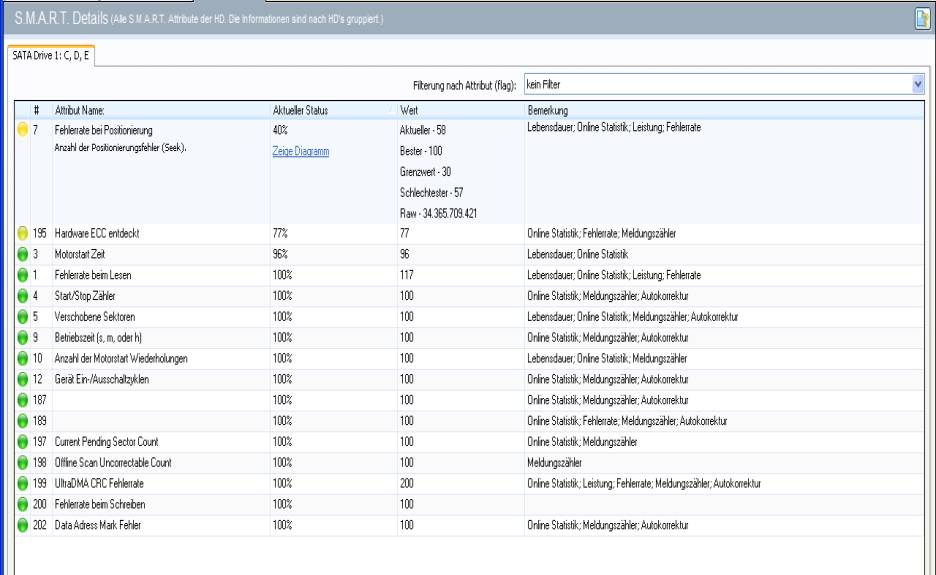The height and width of the screenshot is (575, 936).
Task: Click green status icon for UltraDMA CRC Fehlerrate
Action: tap(22, 482)
